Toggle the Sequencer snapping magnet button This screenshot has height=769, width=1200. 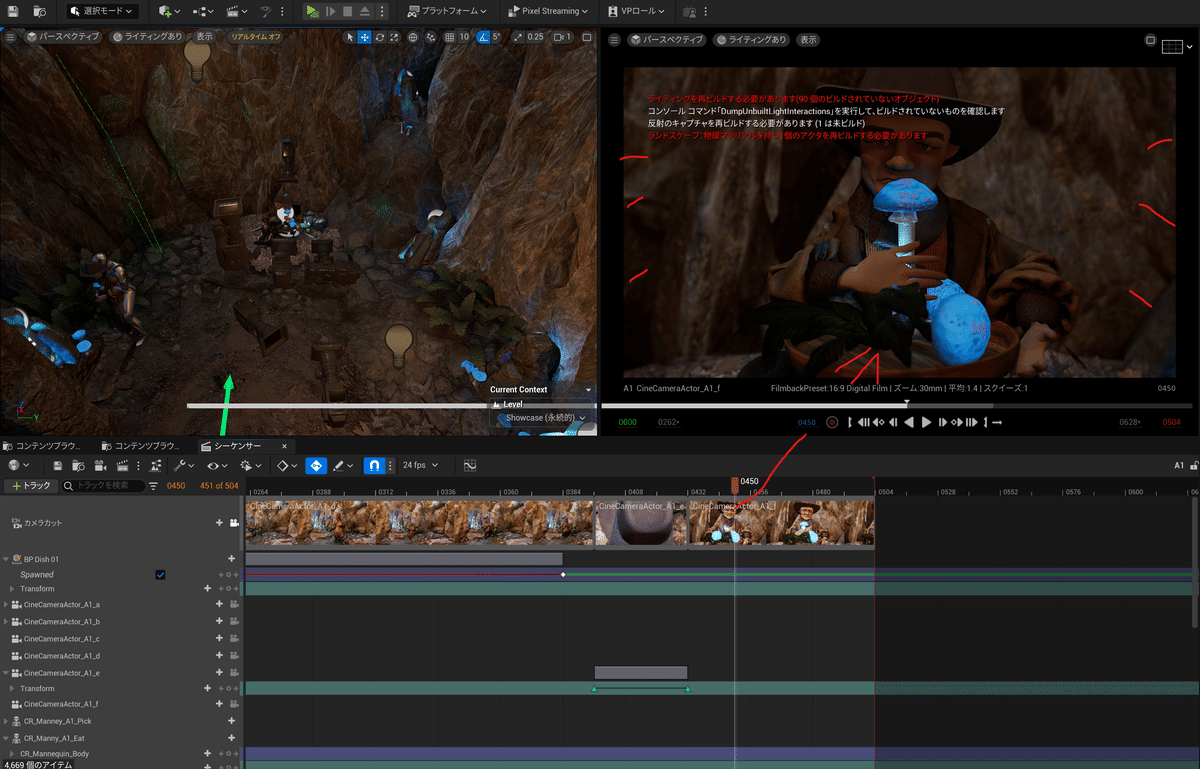(x=374, y=465)
